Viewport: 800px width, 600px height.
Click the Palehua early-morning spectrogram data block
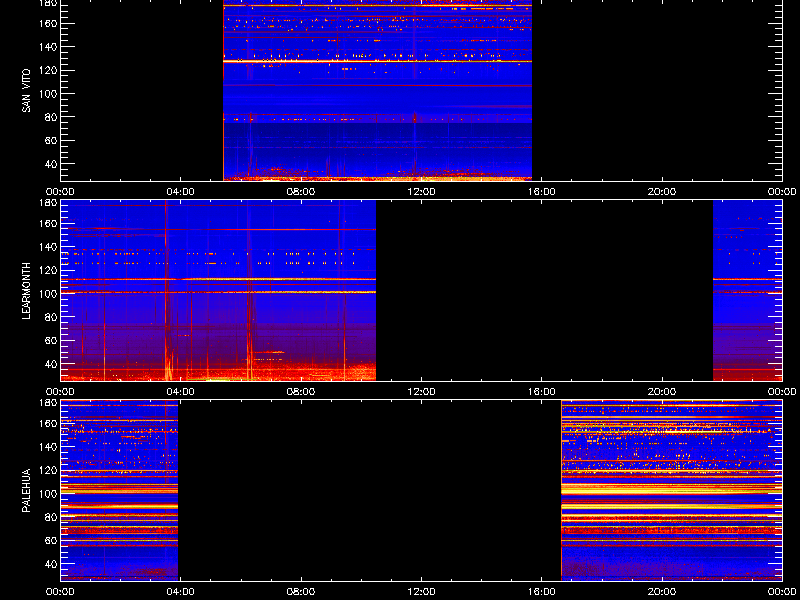click(119, 490)
